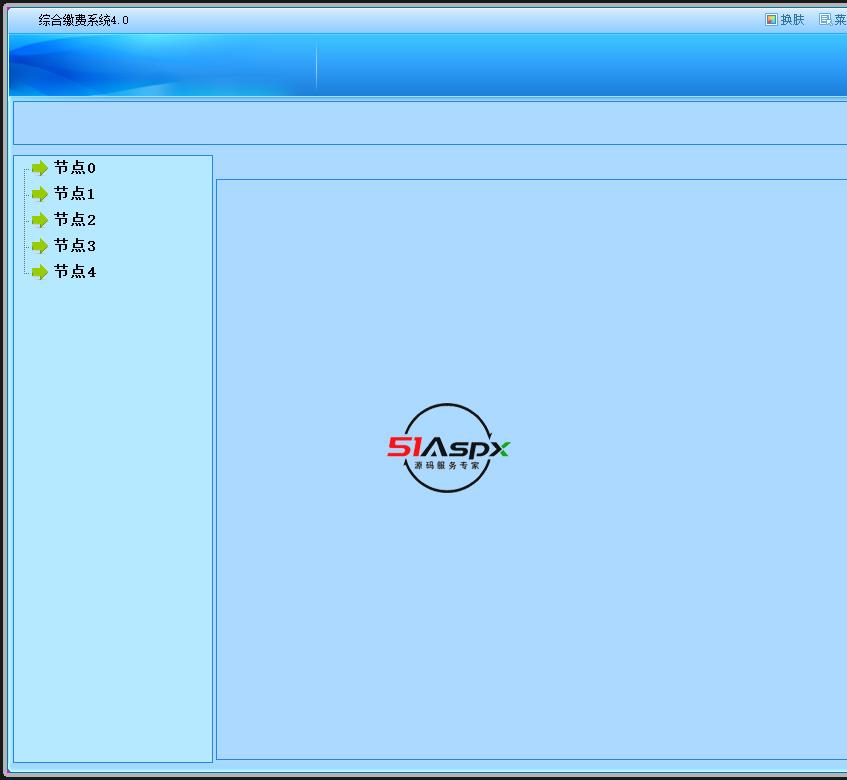Select the 节点0 tree node label
The width and height of the screenshot is (847, 780).
(x=75, y=168)
